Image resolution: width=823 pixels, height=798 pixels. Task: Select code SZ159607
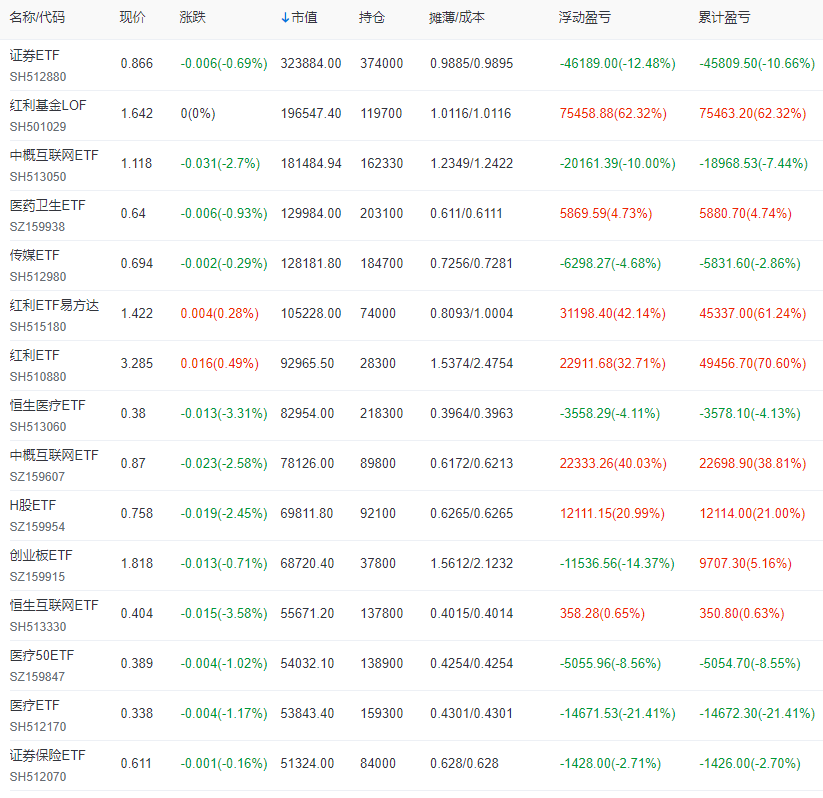(x=37, y=477)
